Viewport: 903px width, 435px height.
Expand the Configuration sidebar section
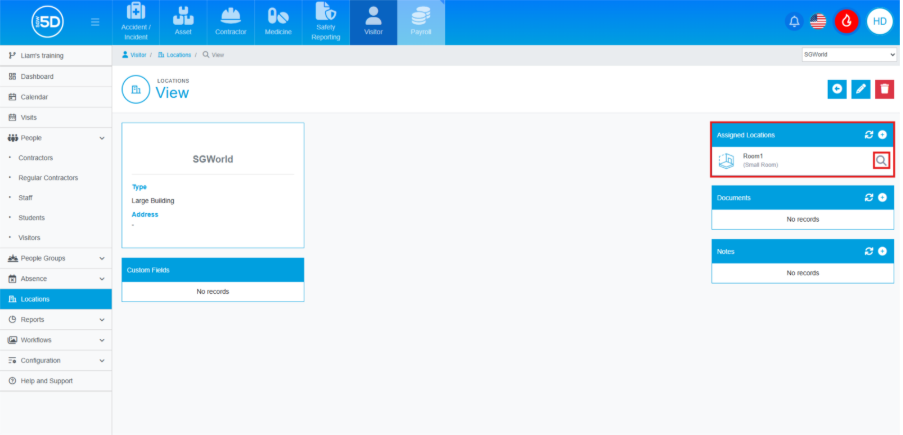[56, 360]
